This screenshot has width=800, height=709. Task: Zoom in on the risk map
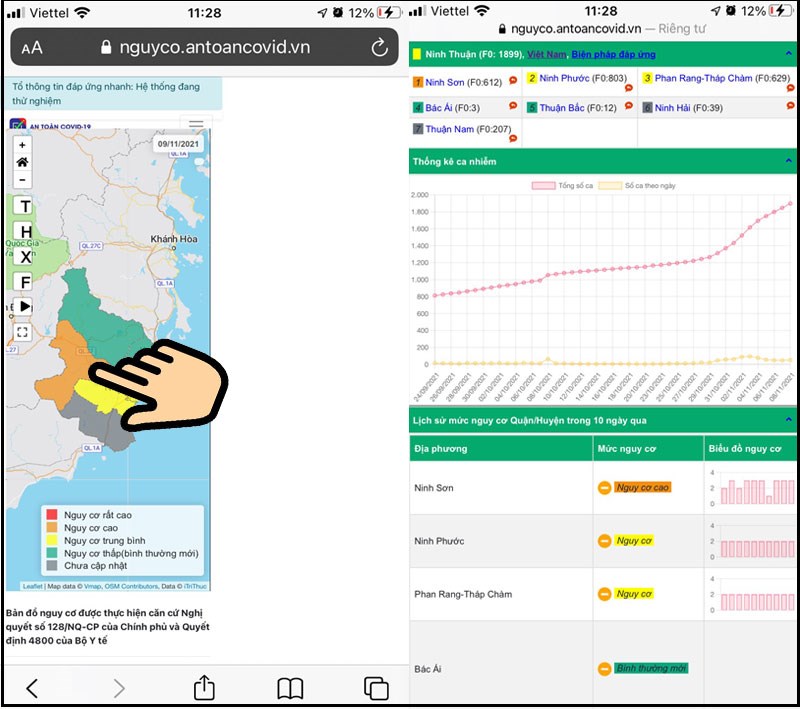click(x=22, y=145)
